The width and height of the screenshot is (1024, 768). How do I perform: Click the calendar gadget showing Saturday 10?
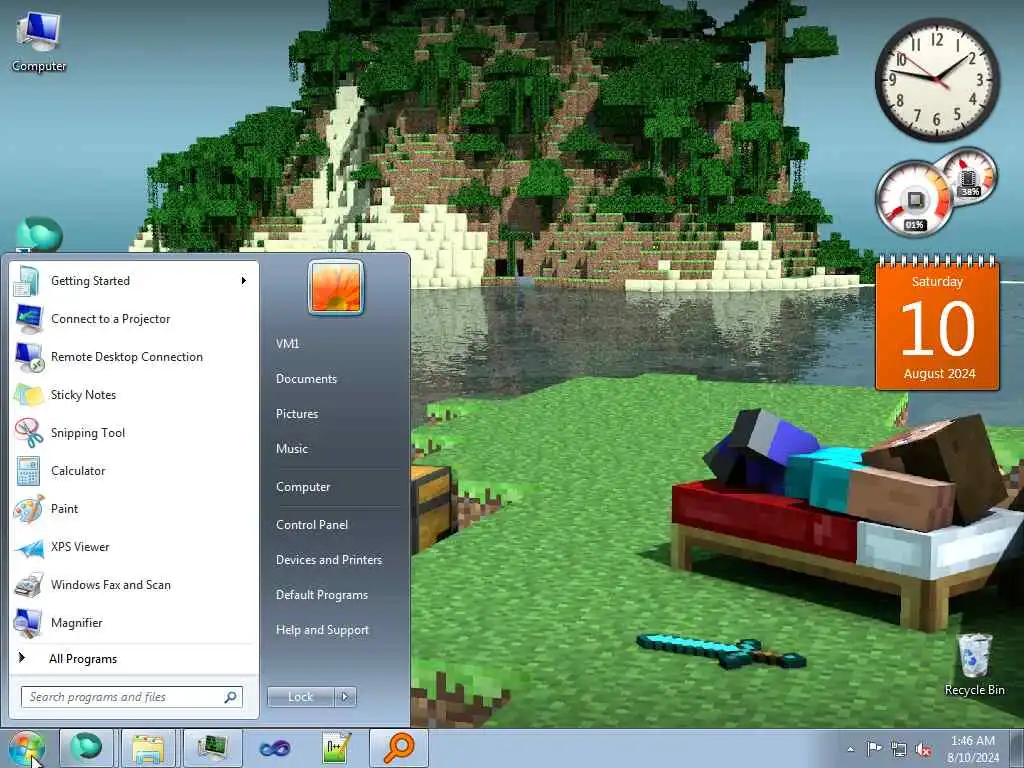[x=938, y=324]
